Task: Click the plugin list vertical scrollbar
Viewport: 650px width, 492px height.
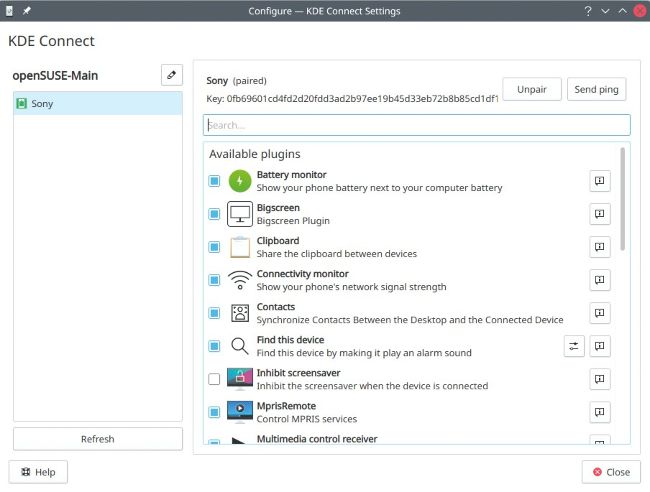Action: pos(624,200)
